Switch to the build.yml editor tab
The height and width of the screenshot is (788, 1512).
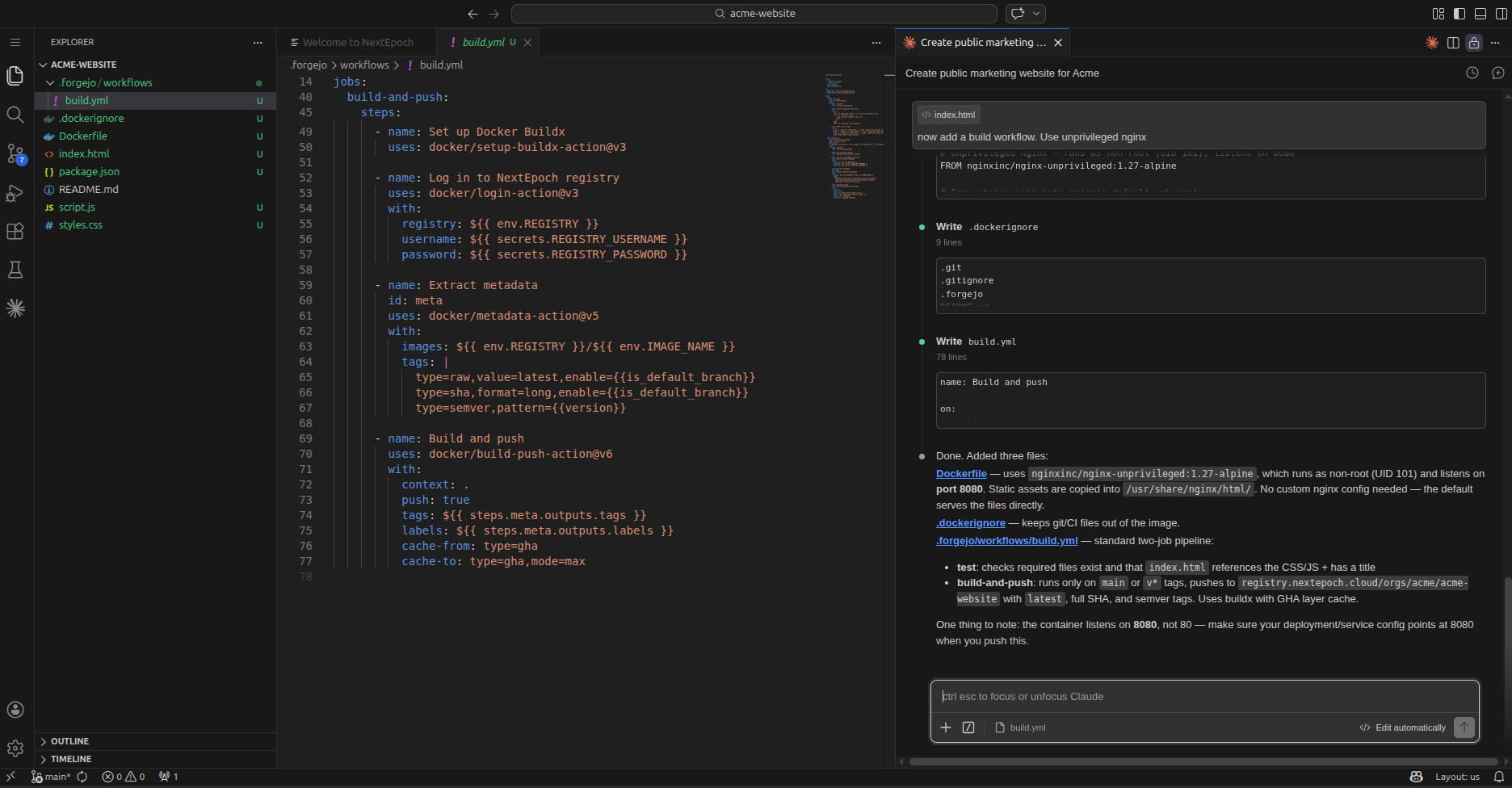(483, 42)
